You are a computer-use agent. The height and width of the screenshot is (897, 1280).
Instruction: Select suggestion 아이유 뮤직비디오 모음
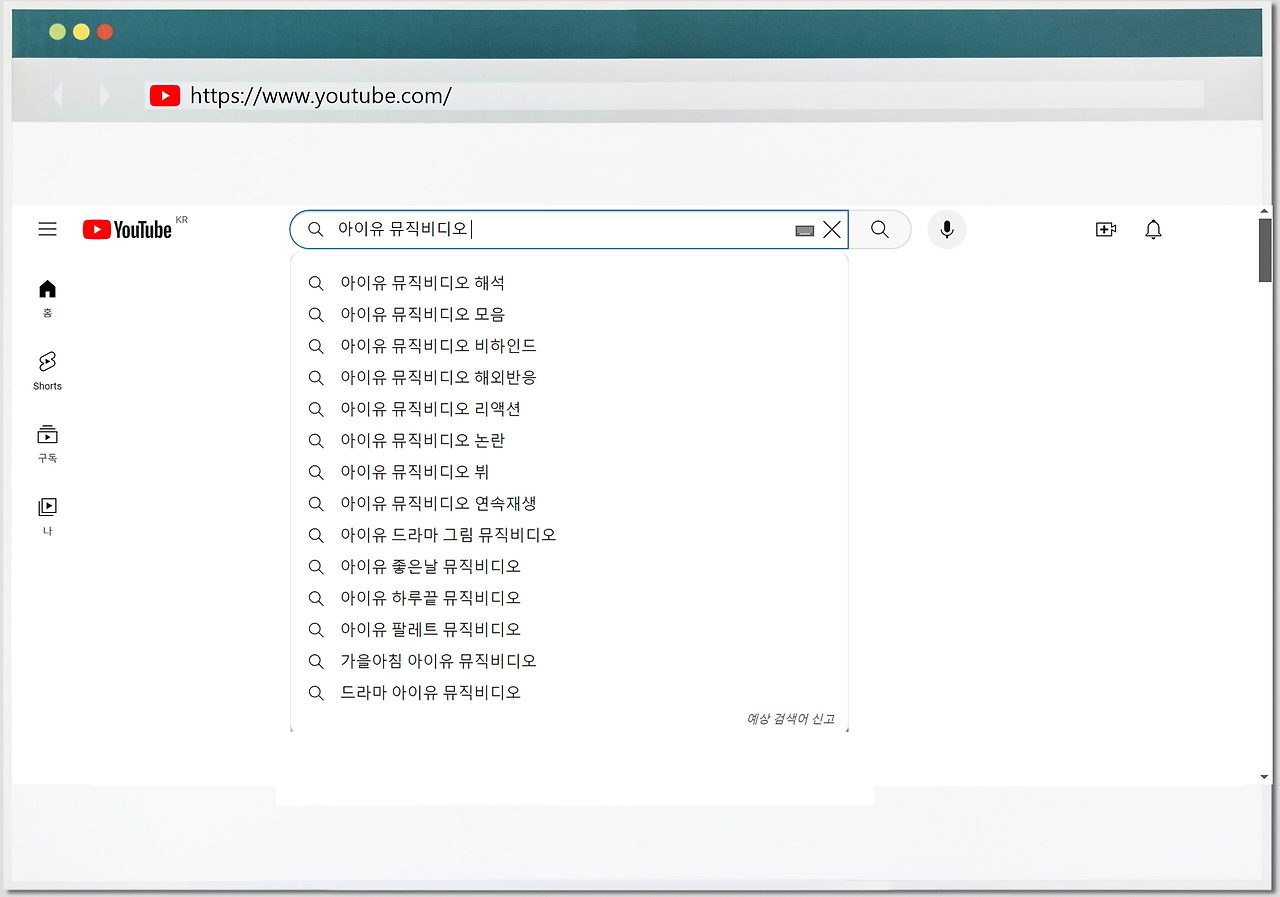[x=569, y=314]
